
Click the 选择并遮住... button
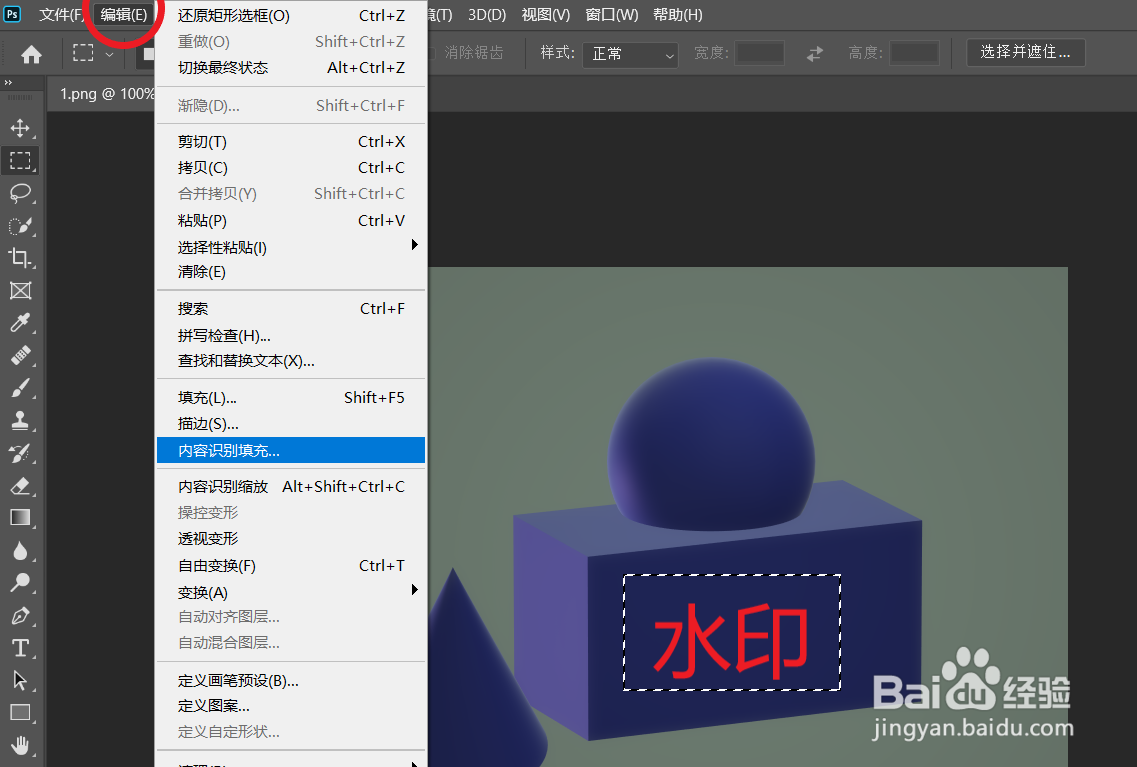tap(1025, 52)
